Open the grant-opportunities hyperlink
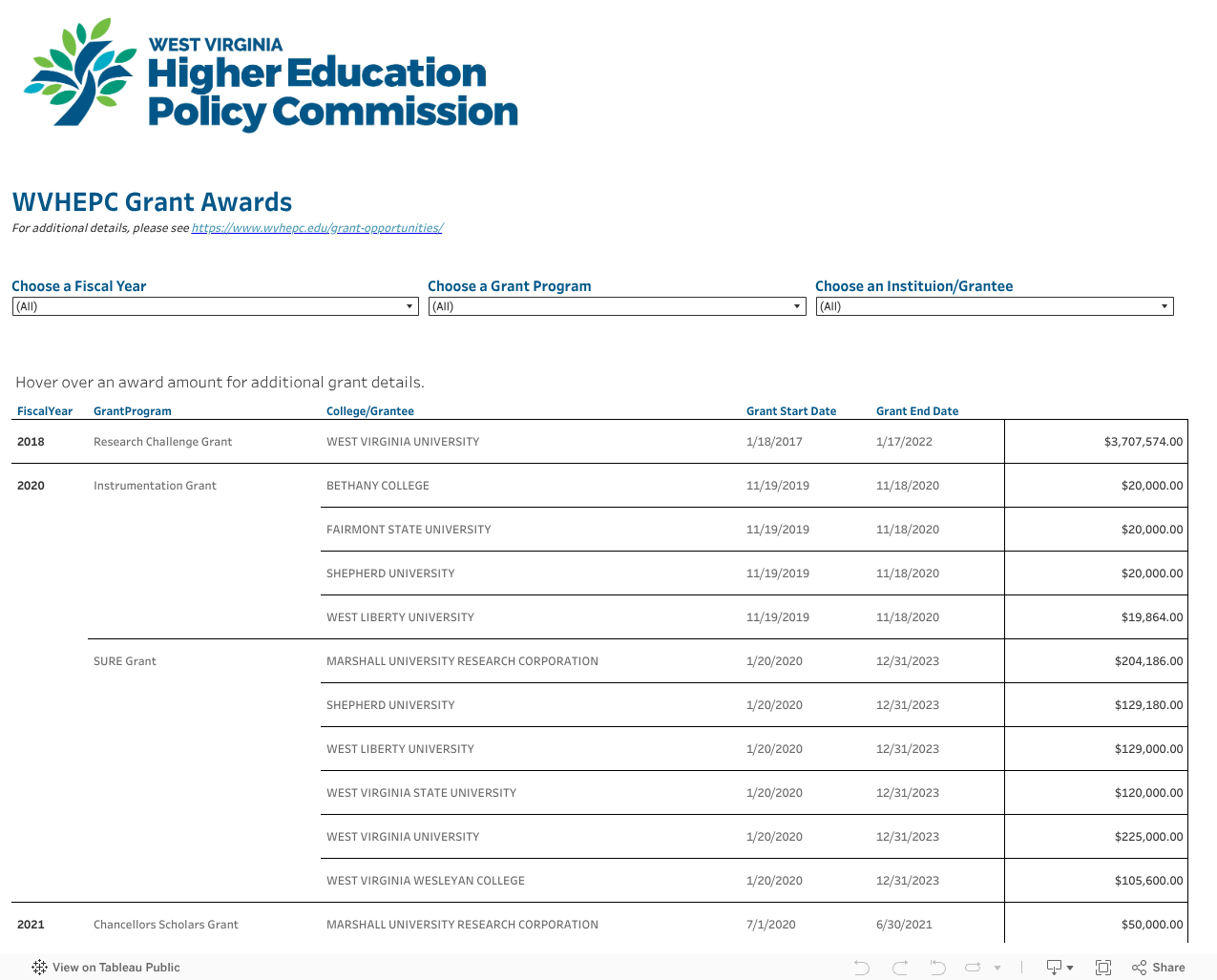This screenshot has height=980, width=1217. (x=317, y=227)
